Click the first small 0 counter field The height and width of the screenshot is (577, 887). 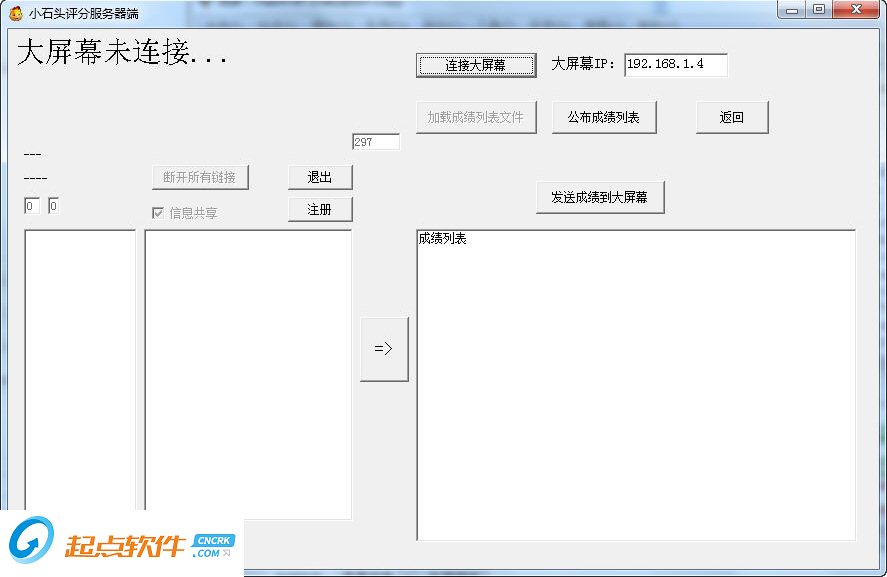click(x=30, y=206)
